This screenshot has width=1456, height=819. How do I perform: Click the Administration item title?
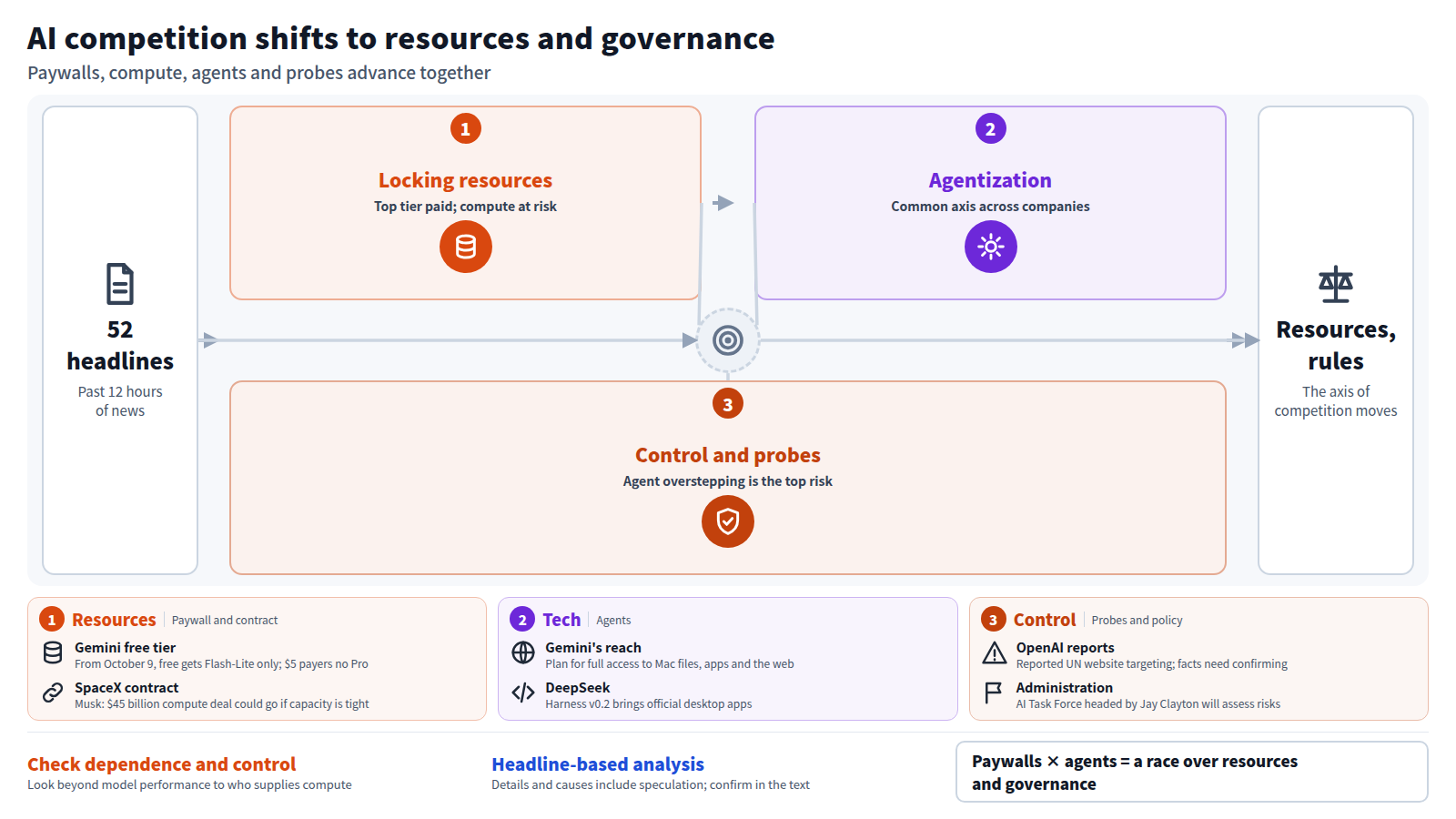(x=1065, y=688)
